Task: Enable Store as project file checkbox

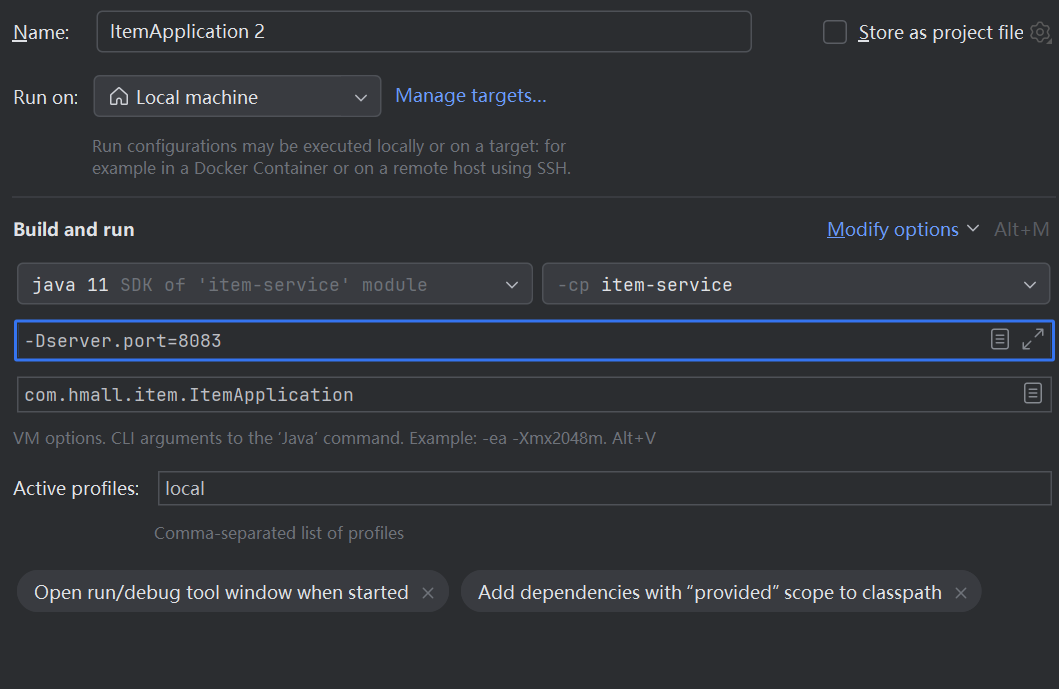Action: click(834, 33)
